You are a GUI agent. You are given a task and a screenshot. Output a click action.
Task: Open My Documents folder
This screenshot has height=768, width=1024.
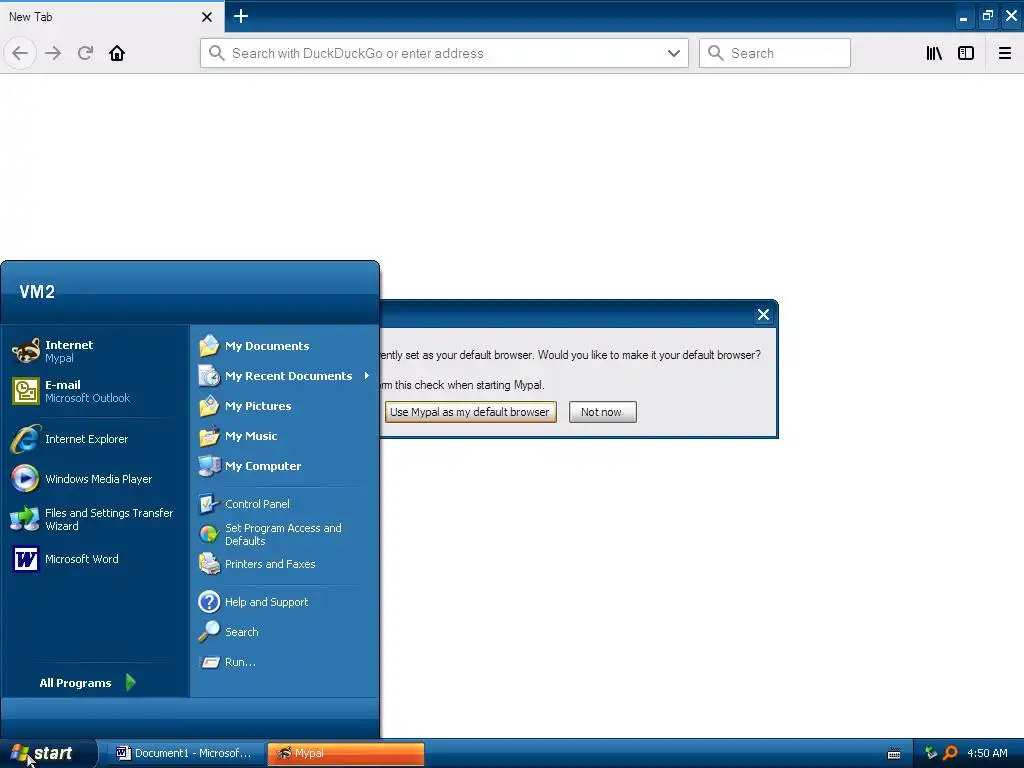[x=285, y=345]
